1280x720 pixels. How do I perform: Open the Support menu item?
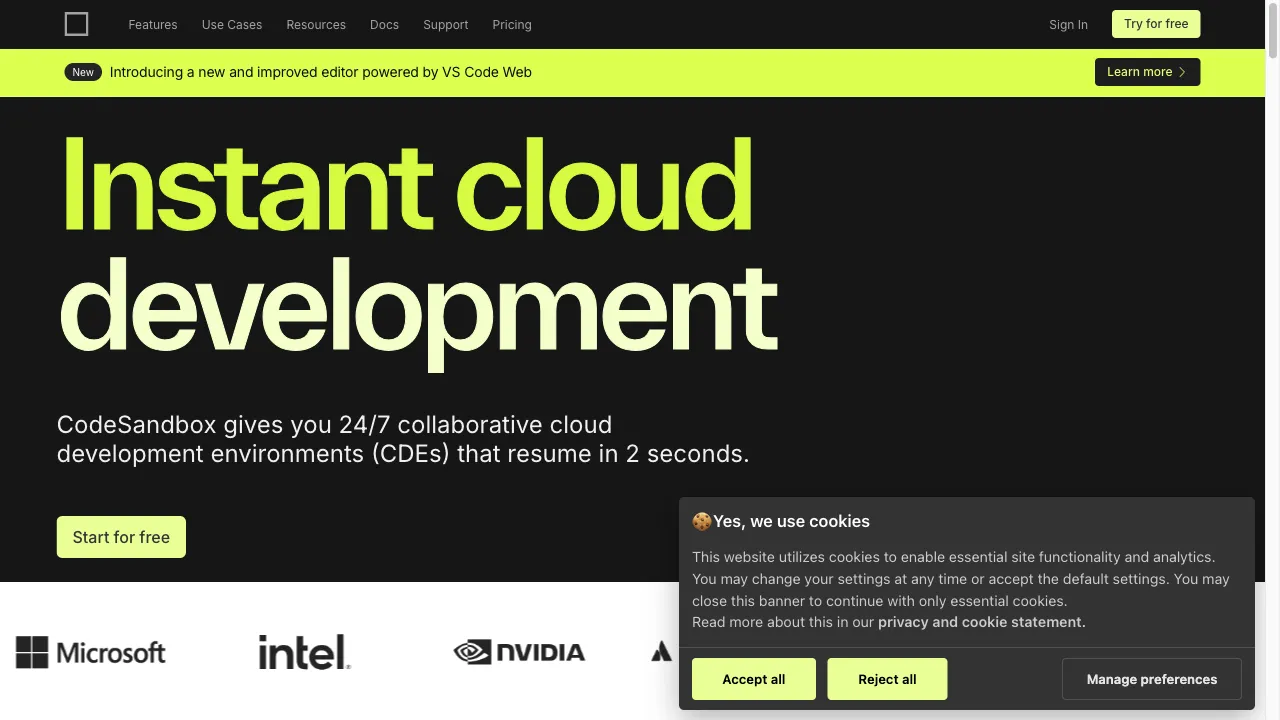(x=446, y=25)
